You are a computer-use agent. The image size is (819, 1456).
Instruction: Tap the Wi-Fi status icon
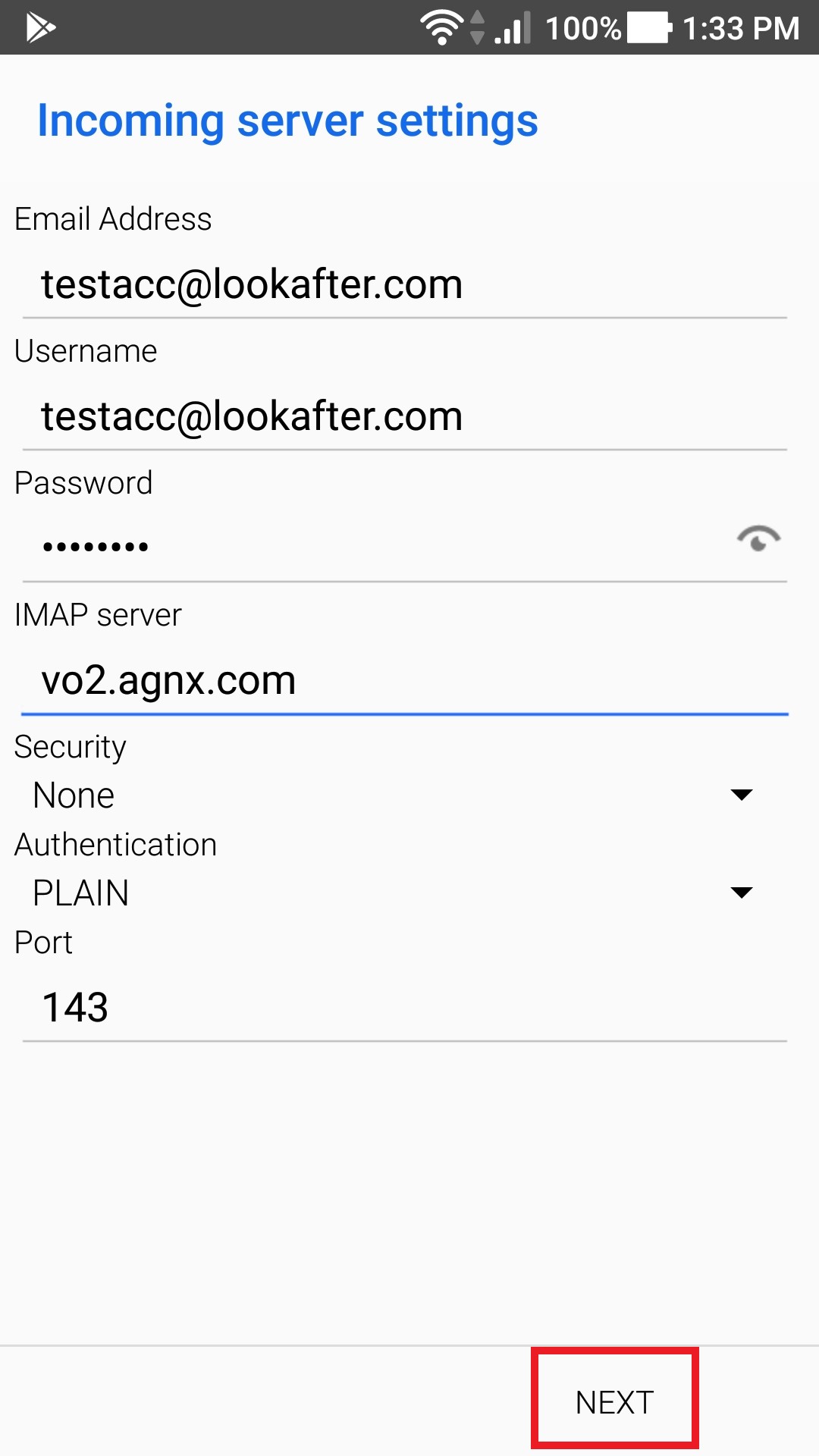point(441,28)
